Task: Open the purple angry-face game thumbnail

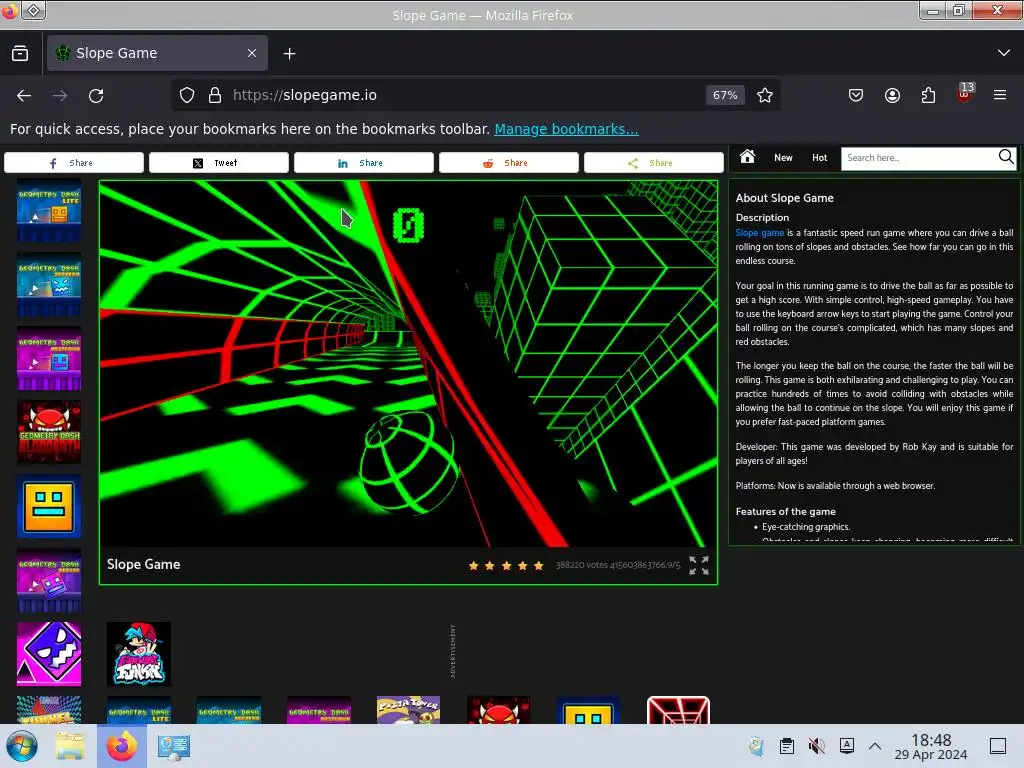Action: click(x=49, y=654)
